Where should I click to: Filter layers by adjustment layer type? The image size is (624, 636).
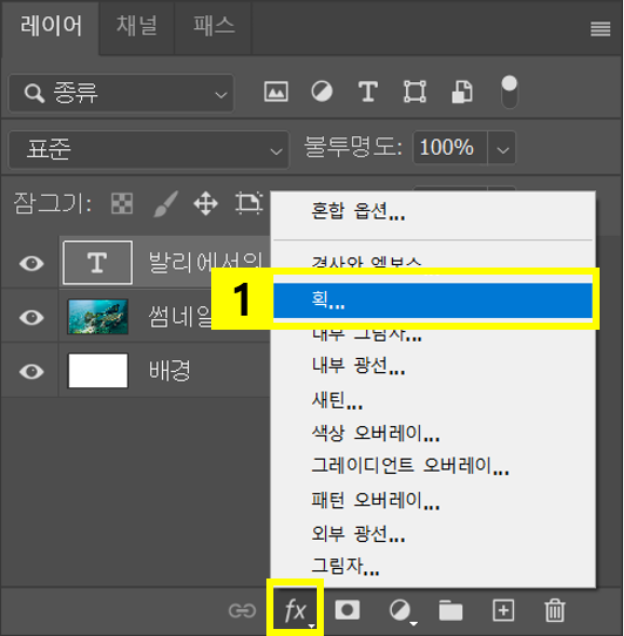click(322, 91)
